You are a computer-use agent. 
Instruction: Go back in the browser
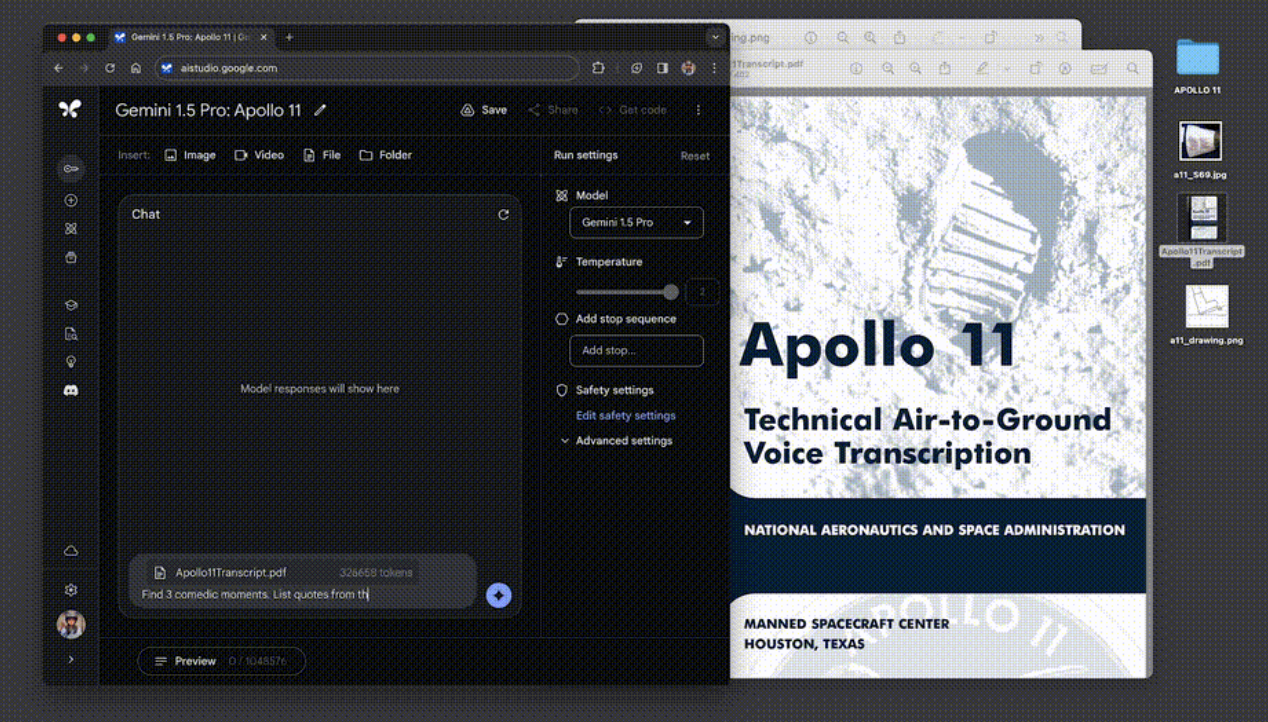coord(58,68)
